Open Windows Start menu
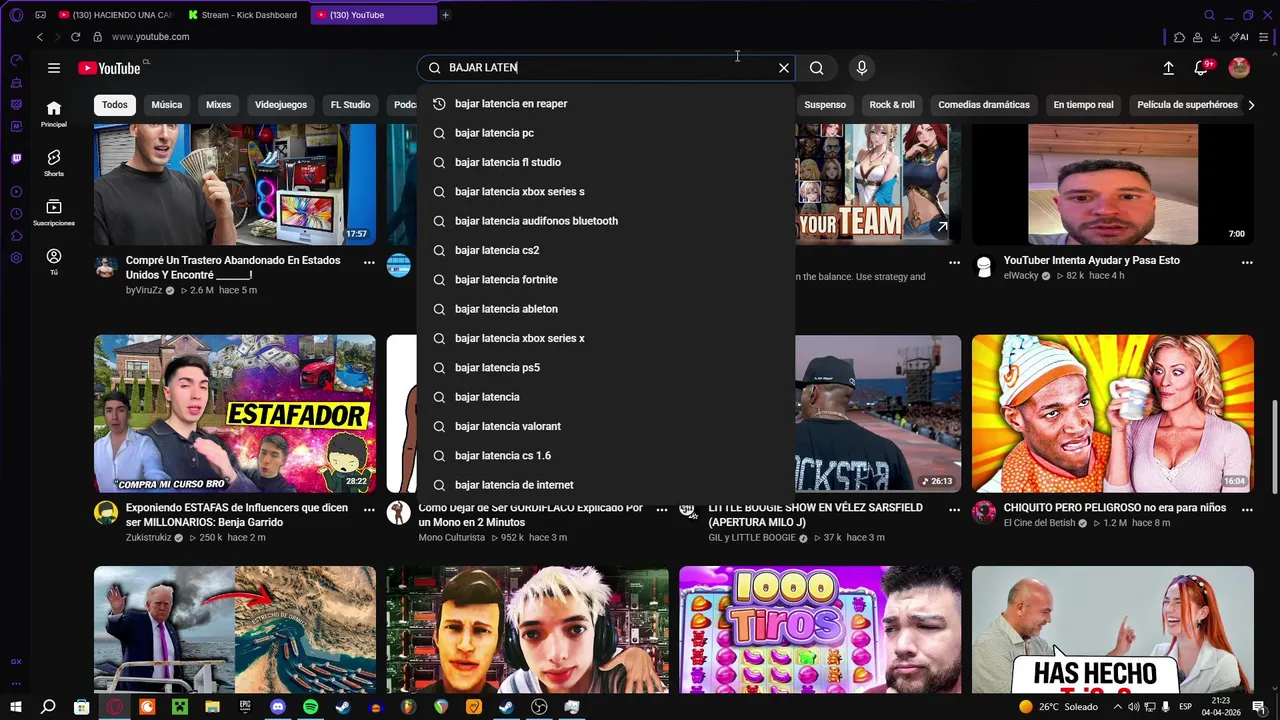Image resolution: width=1280 pixels, height=720 pixels. tap(16, 707)
